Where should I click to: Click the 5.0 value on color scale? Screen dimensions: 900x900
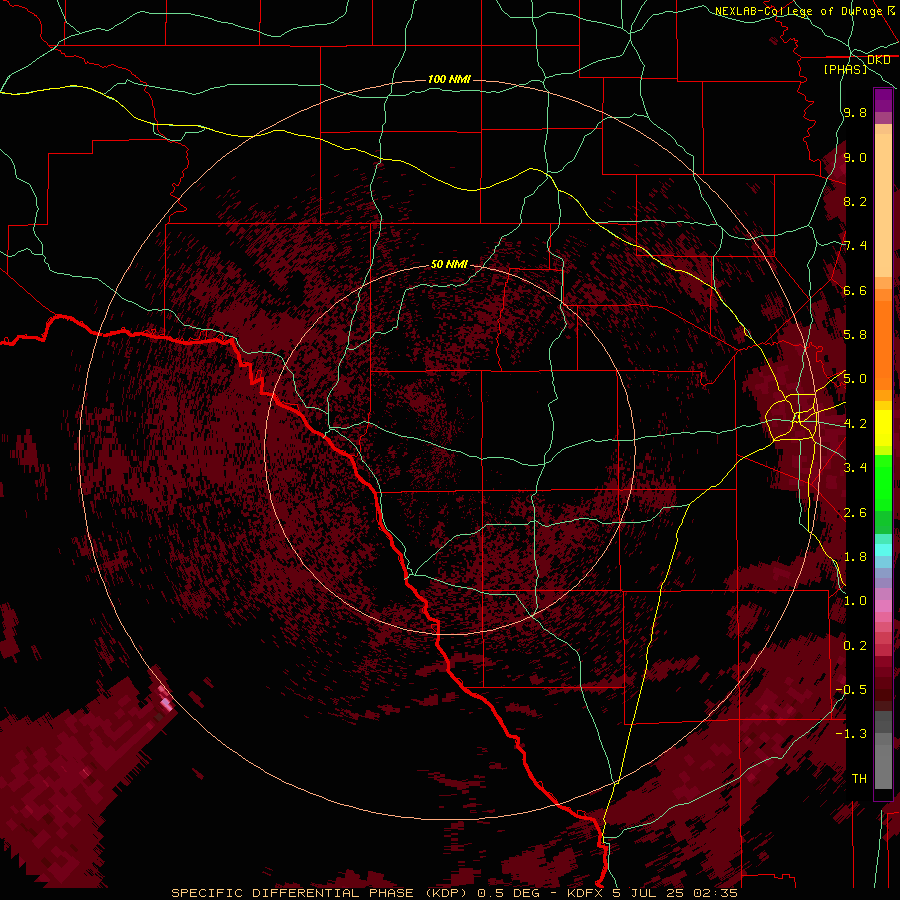tap(855, 379)
